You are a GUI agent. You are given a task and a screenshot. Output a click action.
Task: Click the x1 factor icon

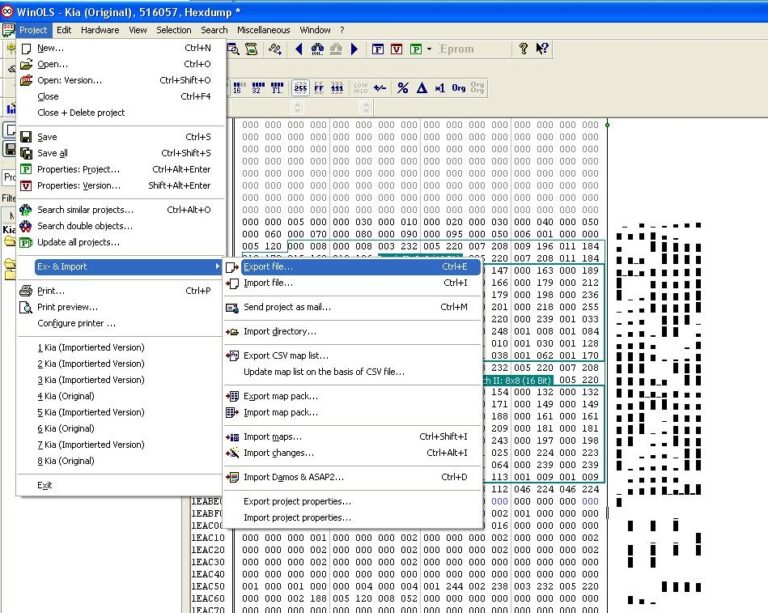coord(440,88)
